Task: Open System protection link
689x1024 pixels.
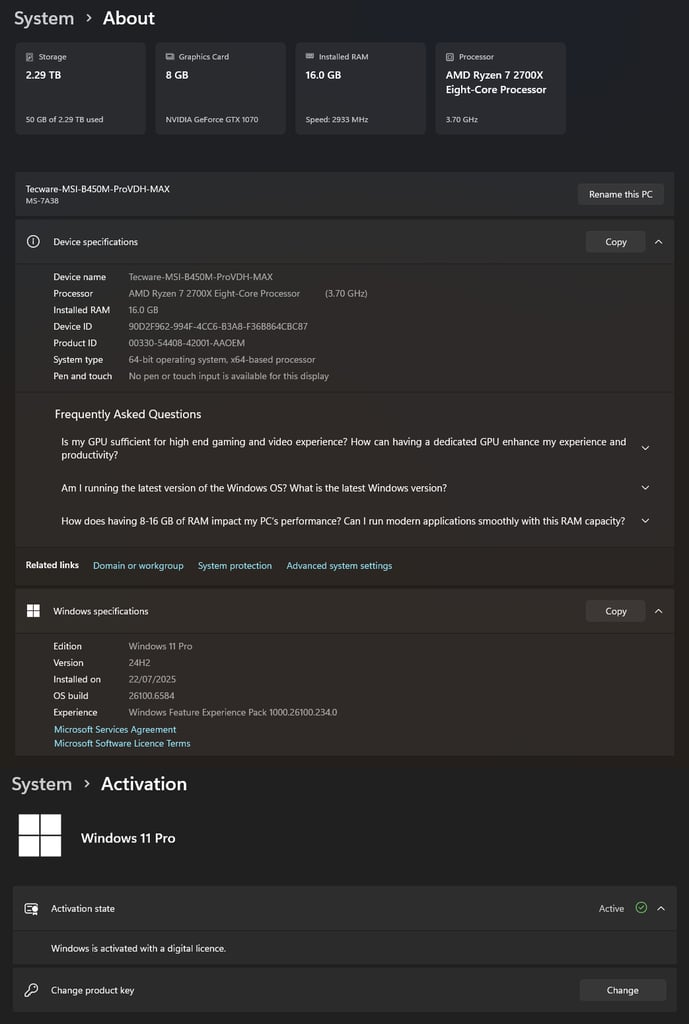Action: [x=234, y=566]
